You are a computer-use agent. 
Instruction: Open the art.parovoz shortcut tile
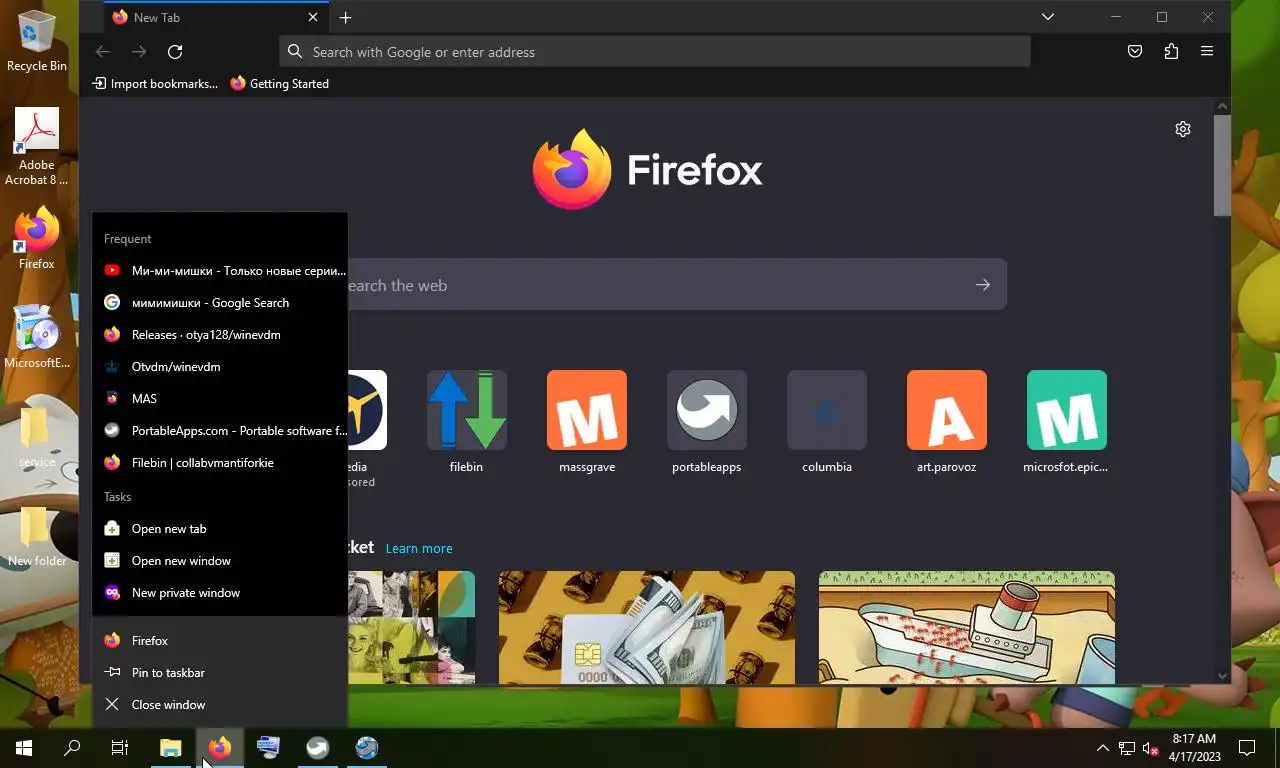(947, 422)
